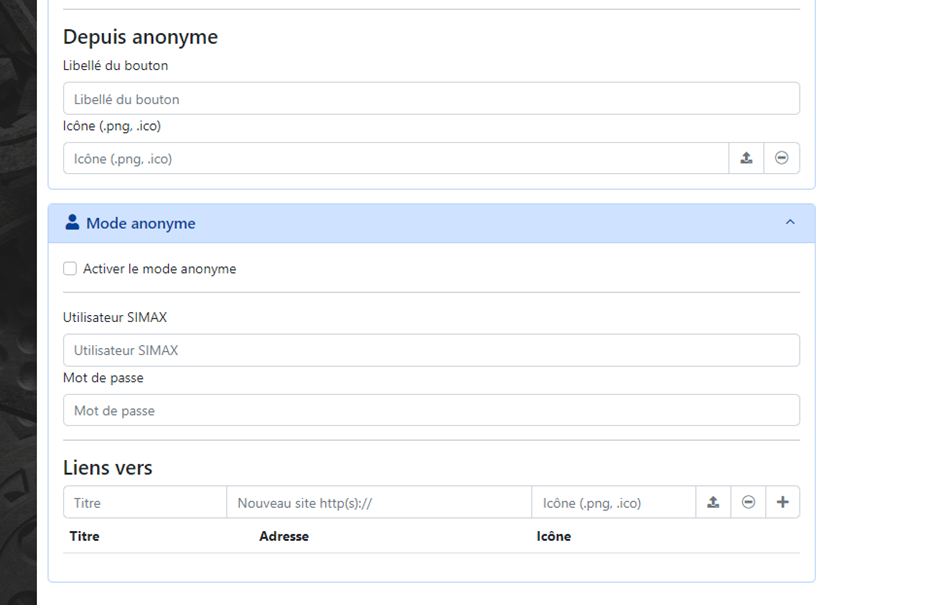
Task: Focus the 'Utilisateur SIMAX' text field
Action: point(431,350)
